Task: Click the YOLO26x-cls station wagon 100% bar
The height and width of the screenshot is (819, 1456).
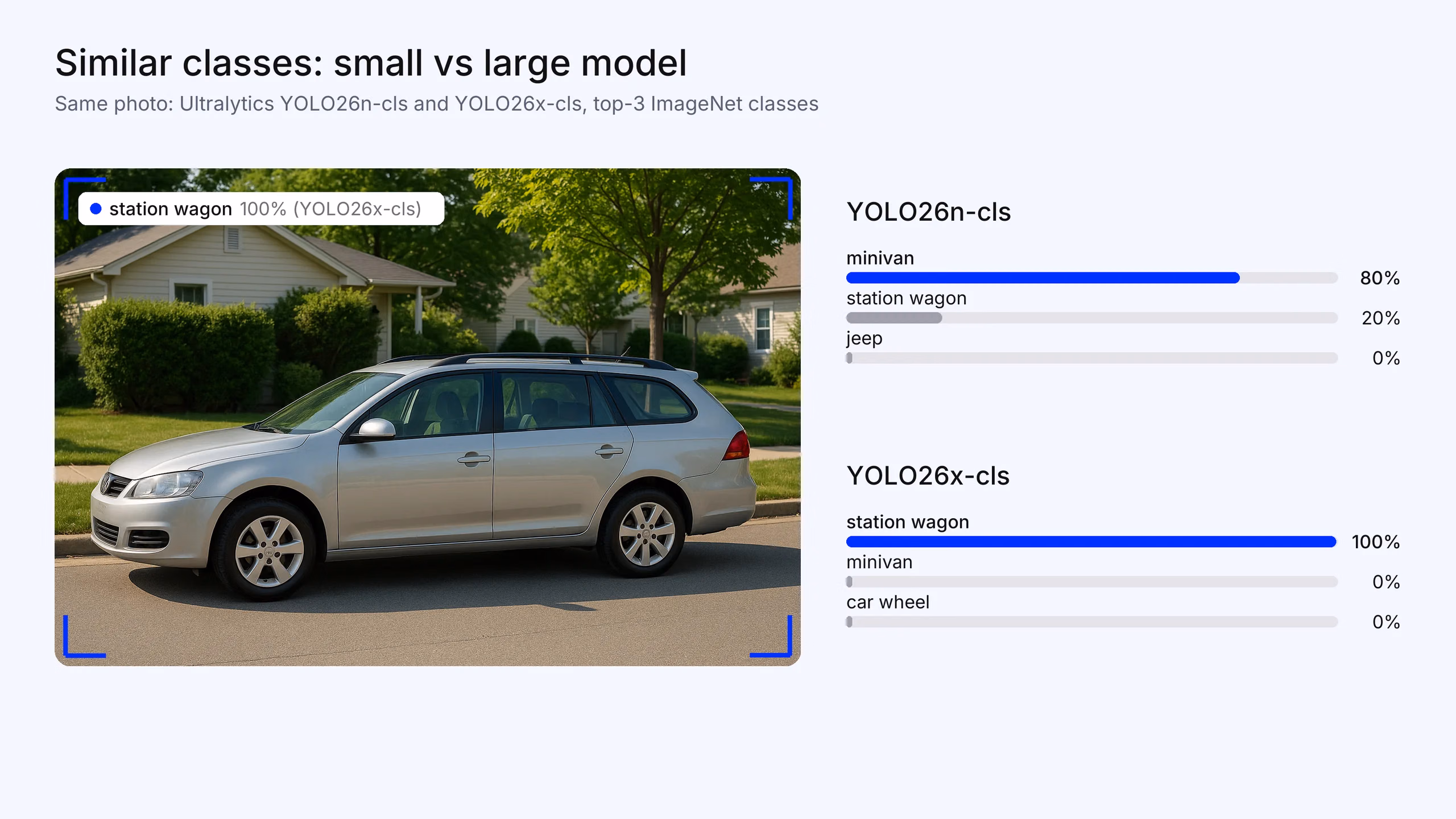Action: 1092,541
